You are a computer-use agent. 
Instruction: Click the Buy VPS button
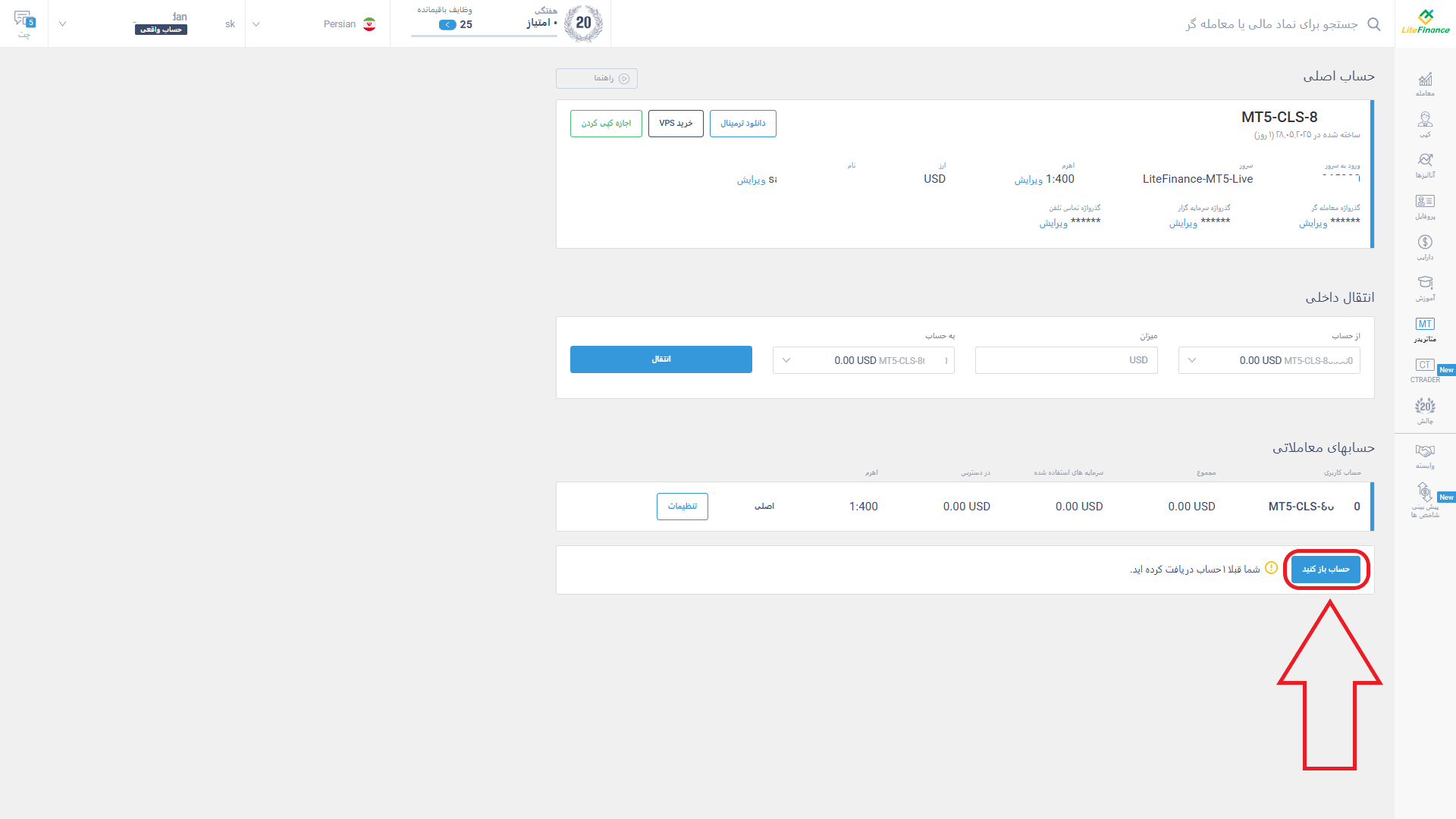tap(676, 124)
